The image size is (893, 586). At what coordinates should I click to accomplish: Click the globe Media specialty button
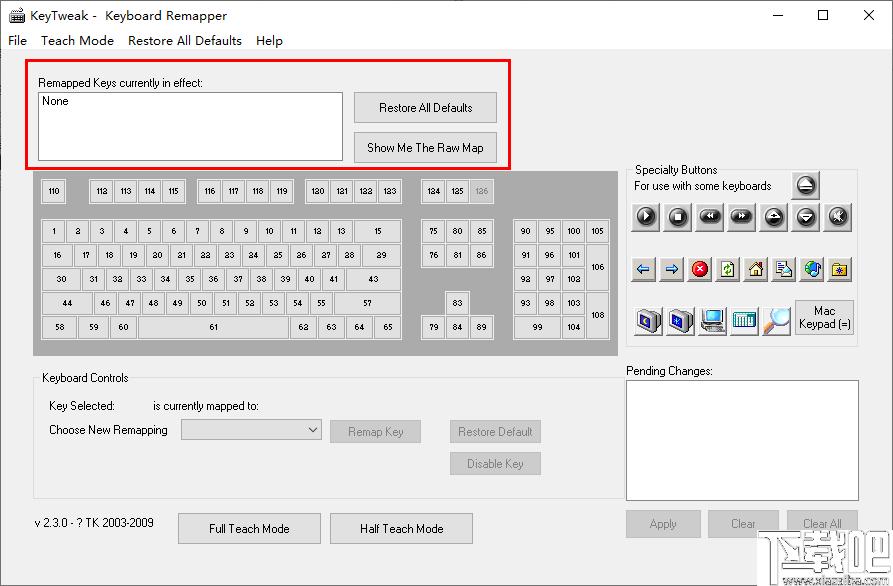pyautogui.click(x=812, y=269)
